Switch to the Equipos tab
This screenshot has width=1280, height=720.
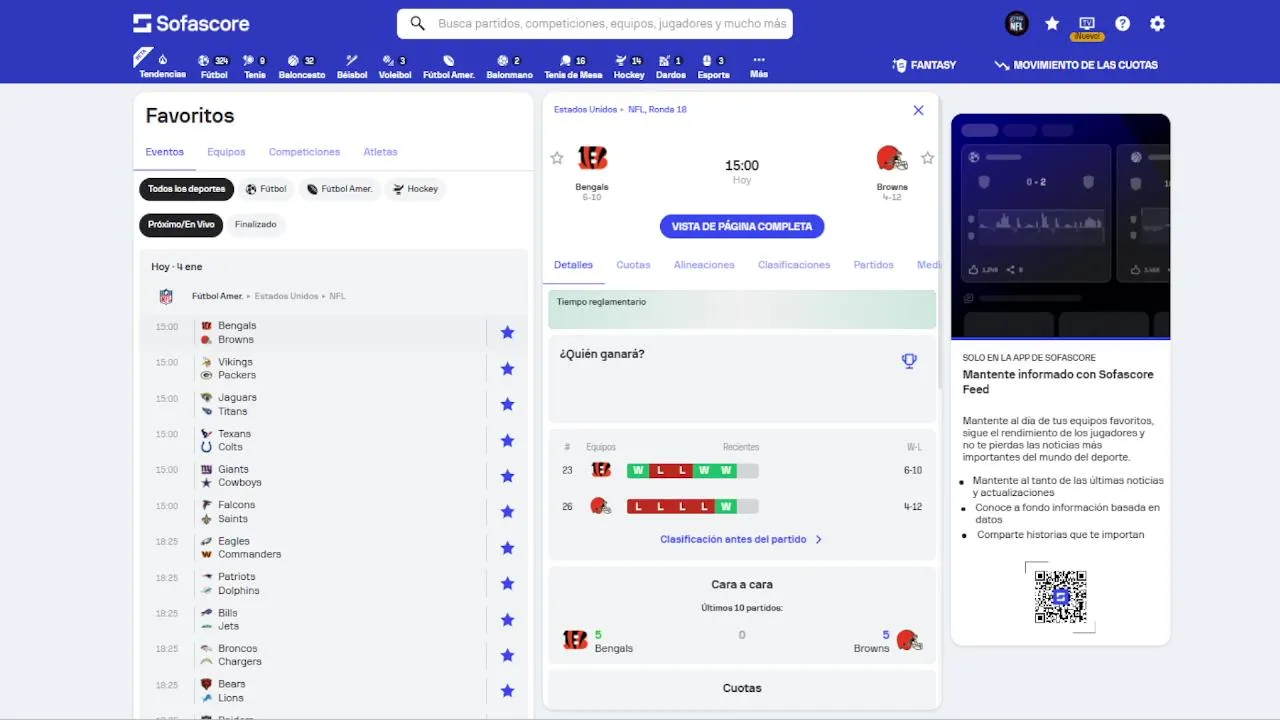click(226, 152)
